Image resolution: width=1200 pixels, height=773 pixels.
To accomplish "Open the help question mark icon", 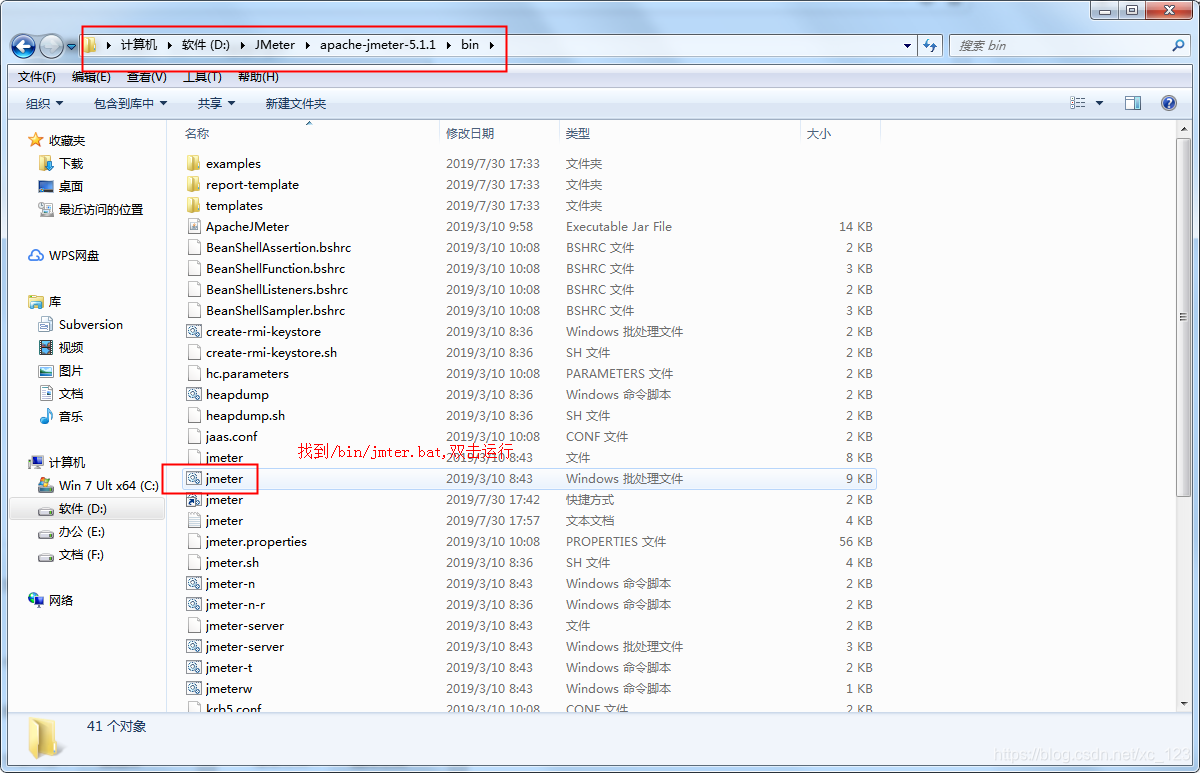I will [1168, 103].
